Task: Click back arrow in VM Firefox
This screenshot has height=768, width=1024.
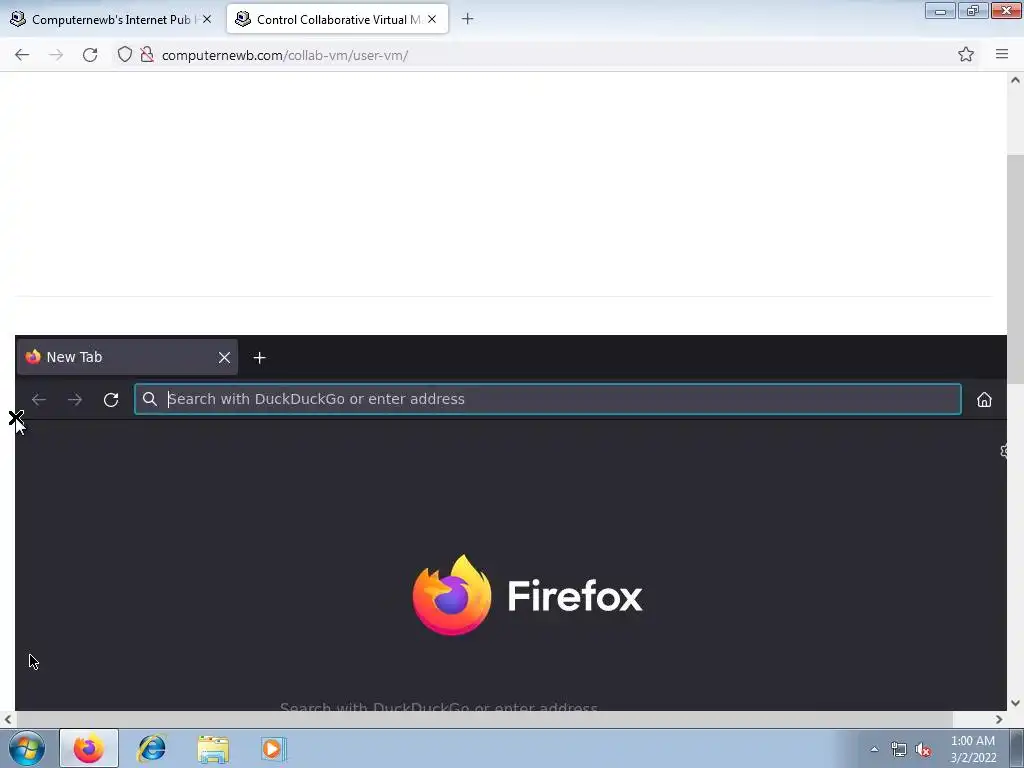Action: (39, 400)
